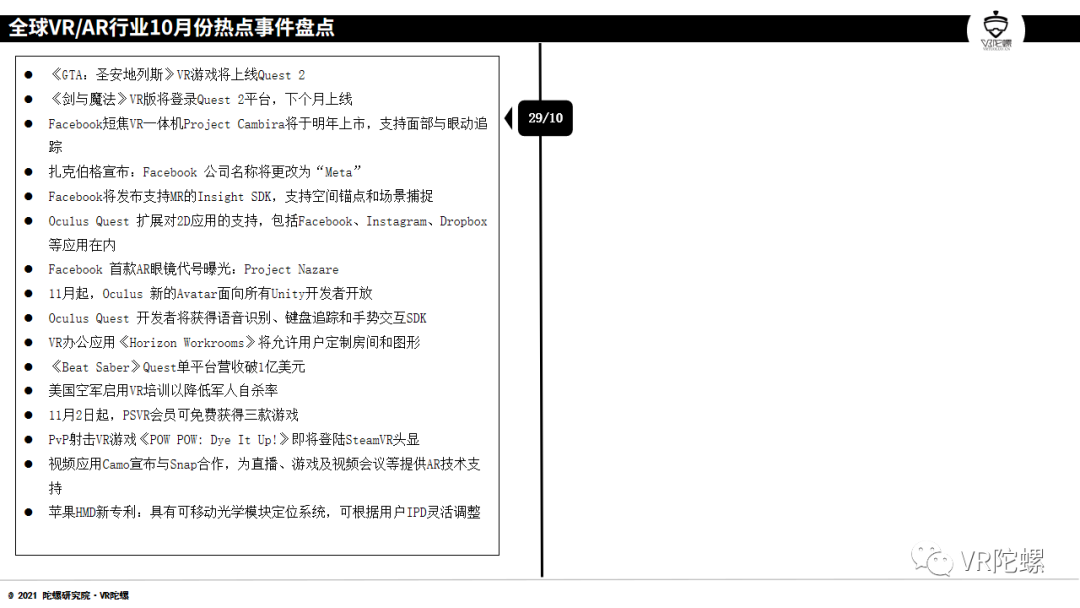Click the line Oculus Quest 扩展对2D应用的支持

[268, 233]
